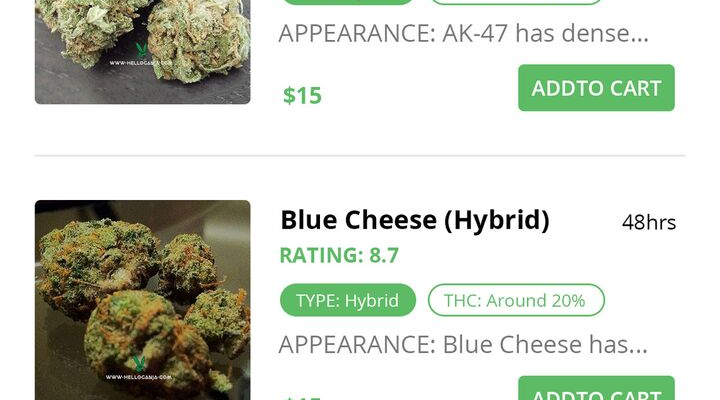Expand the AK-47 appearance description

click(x=463, y=34)
